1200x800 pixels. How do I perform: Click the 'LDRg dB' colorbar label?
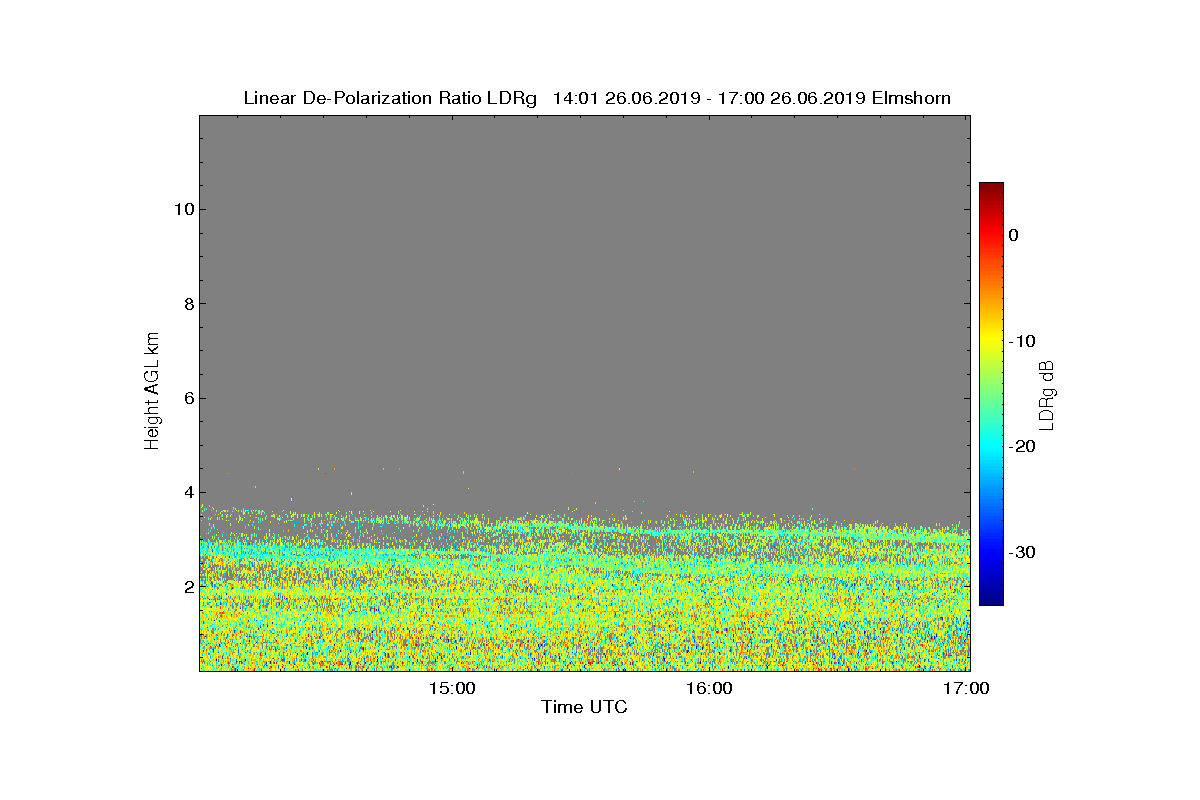[1046, 394]
